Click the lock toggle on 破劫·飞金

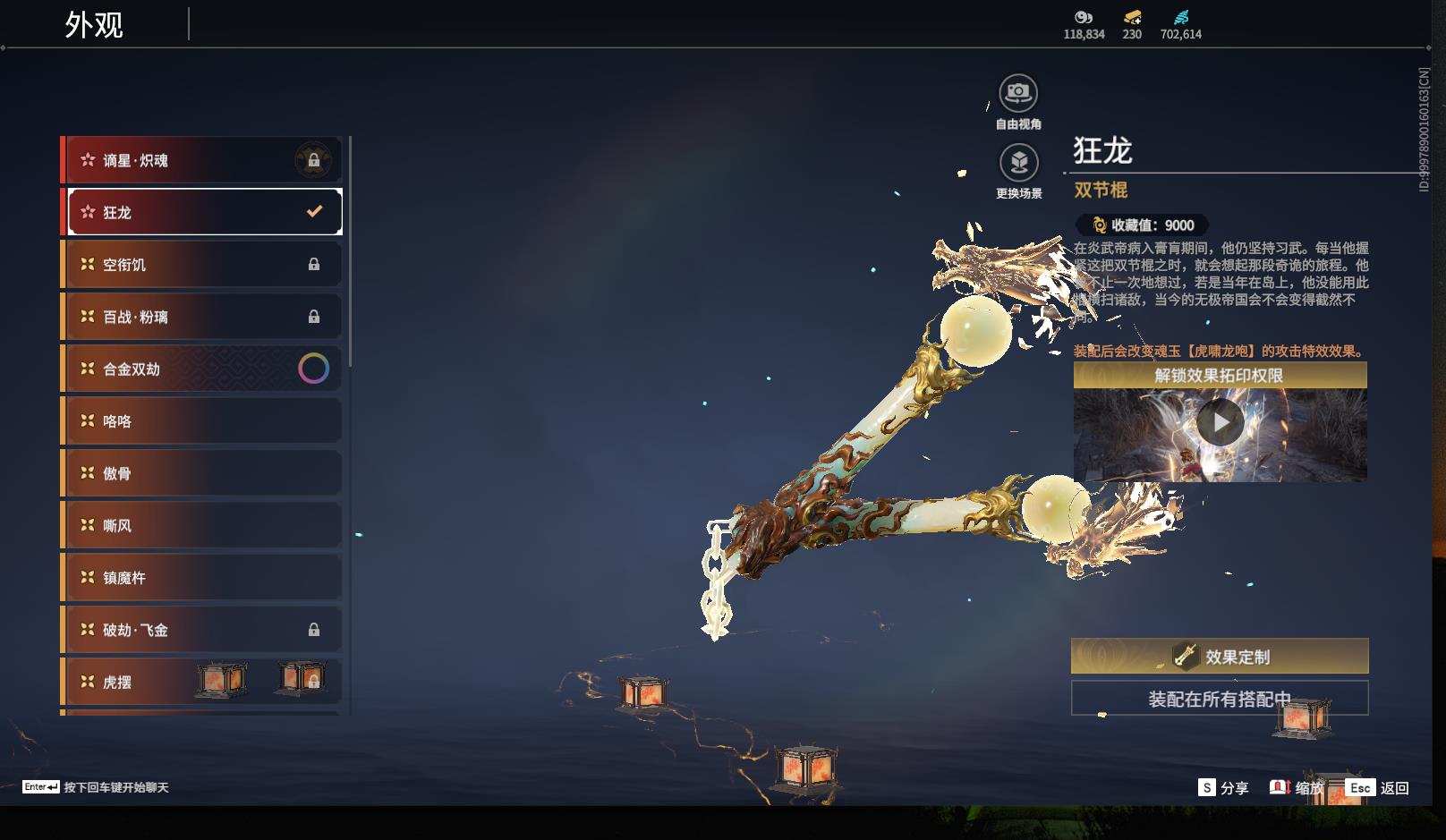click(x=314, y=629)
